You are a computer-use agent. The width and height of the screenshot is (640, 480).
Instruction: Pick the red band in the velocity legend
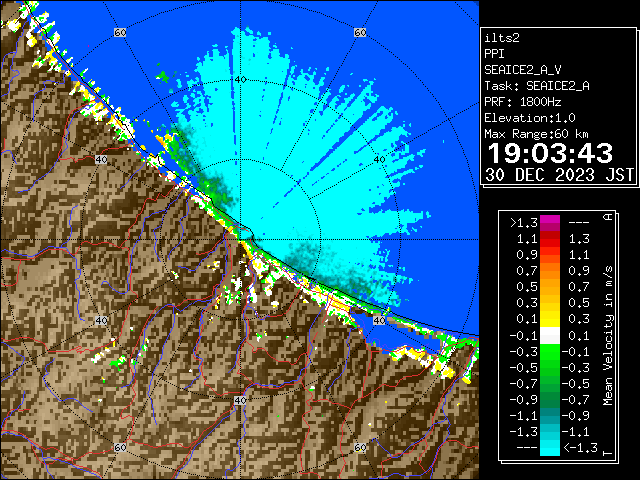[x=550, y=240]
